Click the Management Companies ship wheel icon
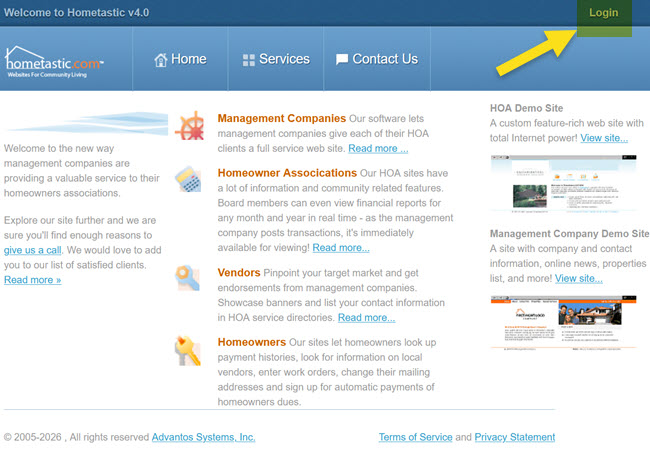This screenshot has height=451, width=650. click(189, 127)
